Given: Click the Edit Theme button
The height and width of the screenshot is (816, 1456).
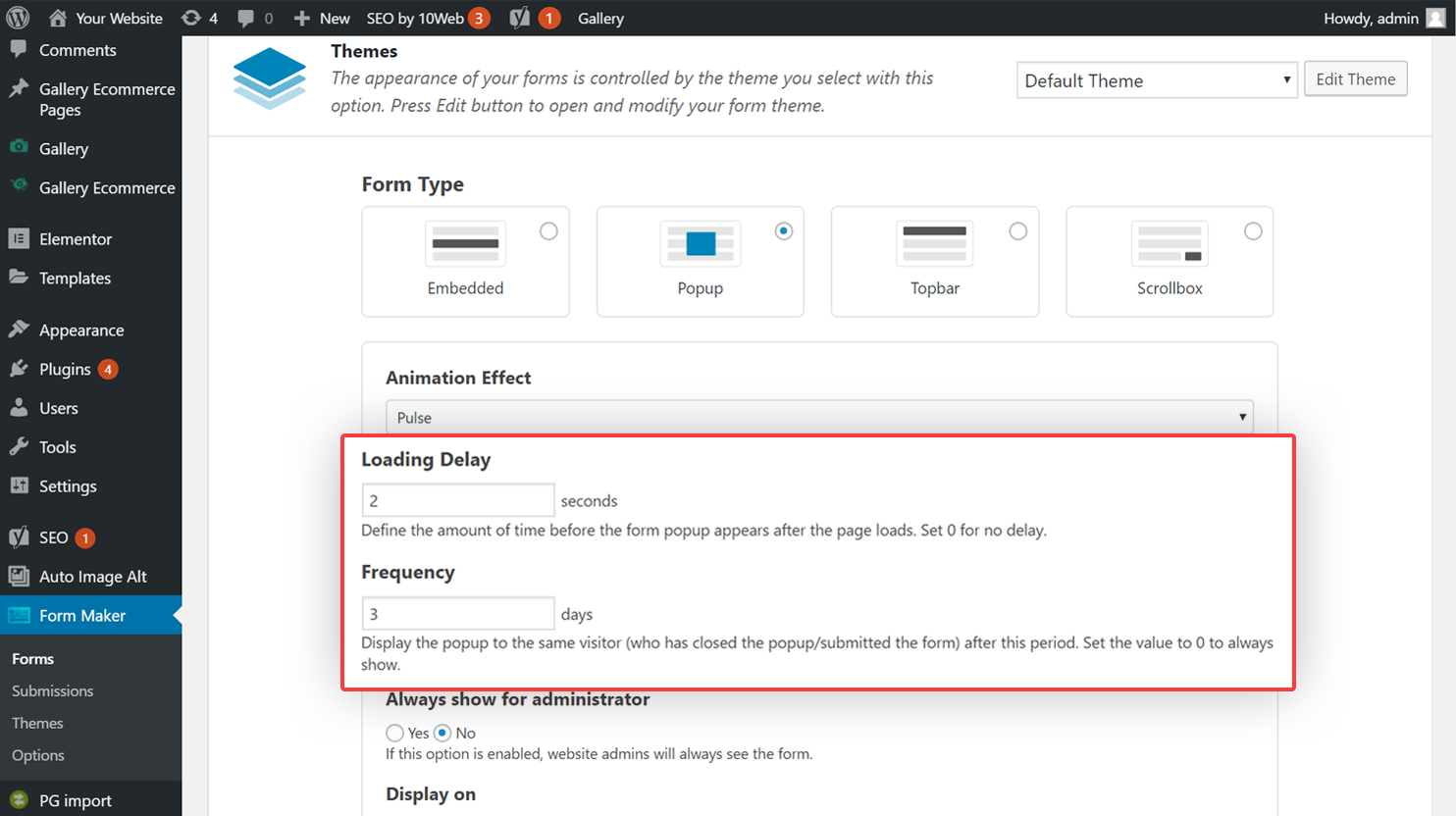Looking at the screenshot, I should 1355,79.
